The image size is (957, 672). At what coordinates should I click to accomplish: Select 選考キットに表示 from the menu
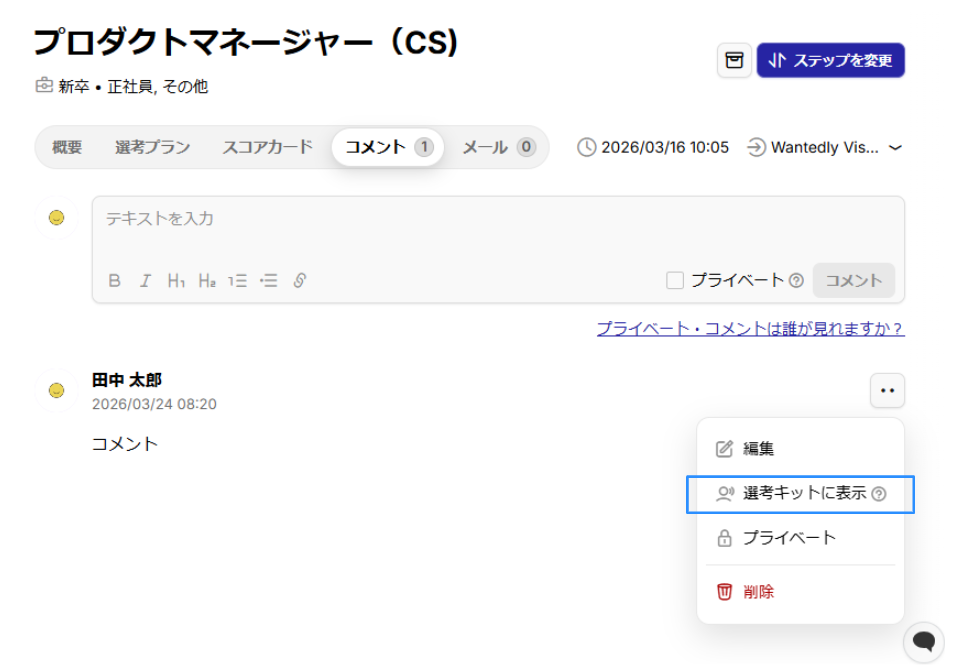(x=803, y=494)
